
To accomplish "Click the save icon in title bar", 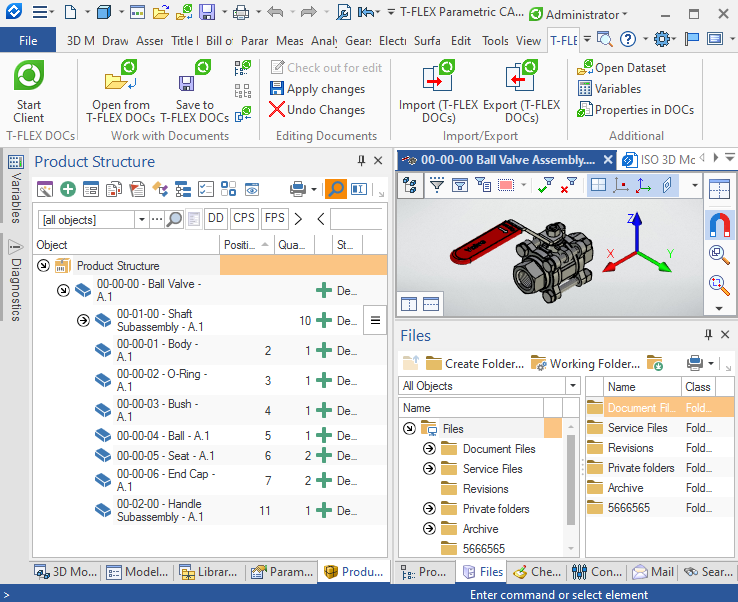I will coord(207,12).
